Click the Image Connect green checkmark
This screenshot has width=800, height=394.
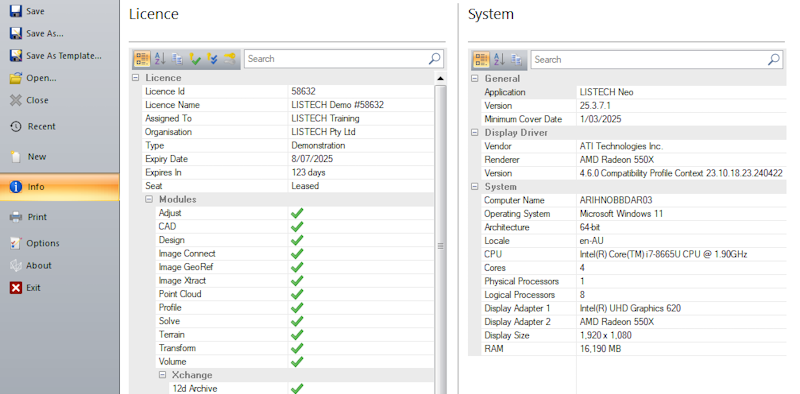(297, 254)
